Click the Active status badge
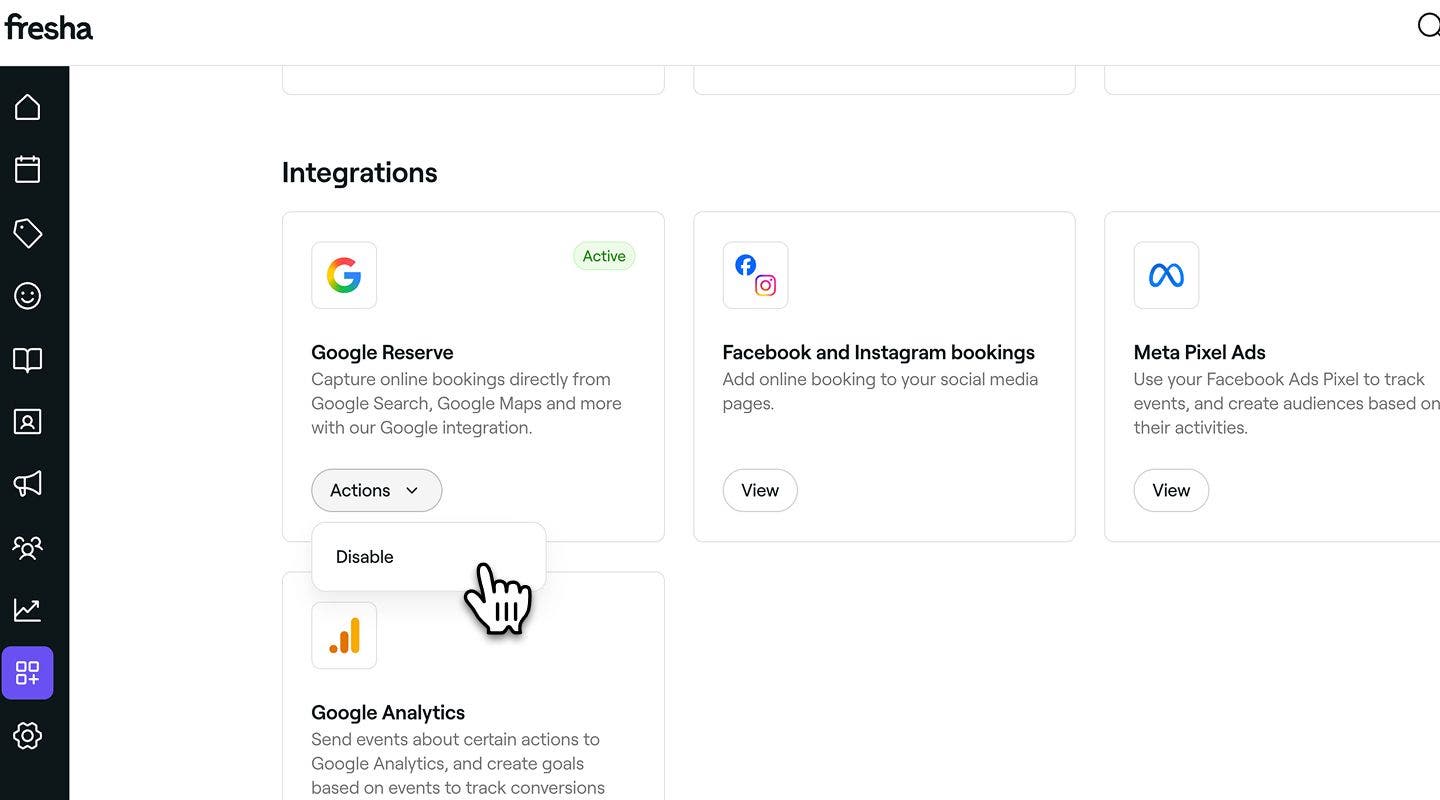The width and height of the screenshot is (1440, 800). click(x=604, y=256)
